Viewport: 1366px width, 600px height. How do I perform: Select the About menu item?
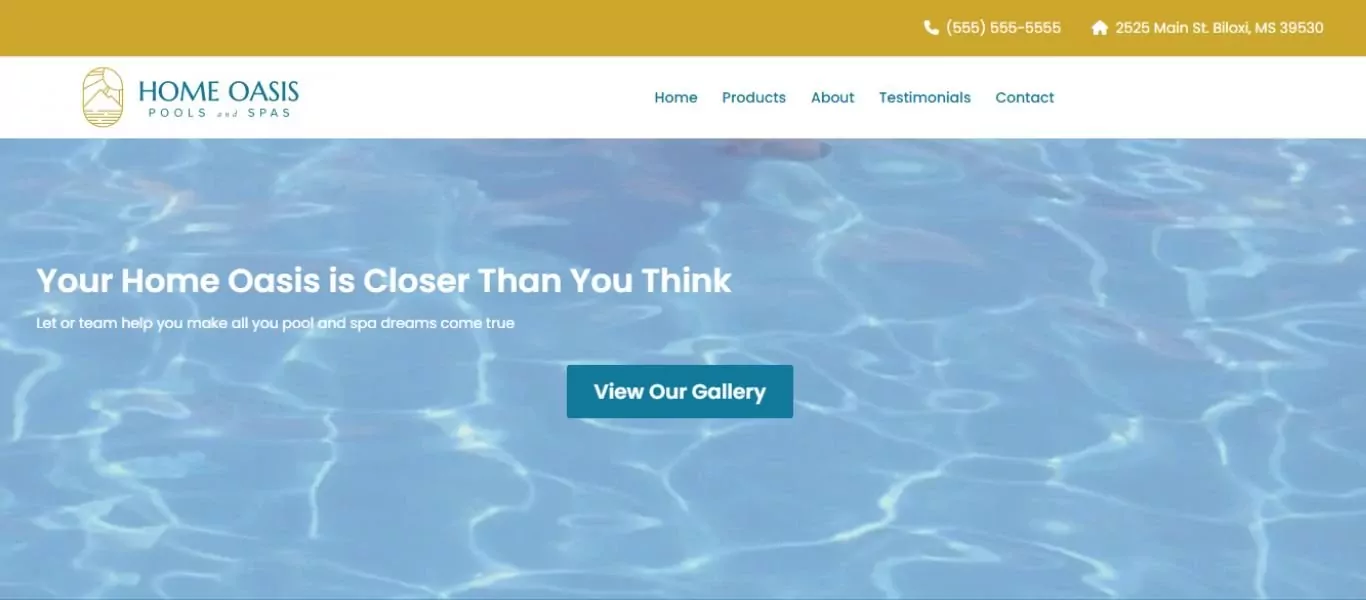click(x=833, y=97)
